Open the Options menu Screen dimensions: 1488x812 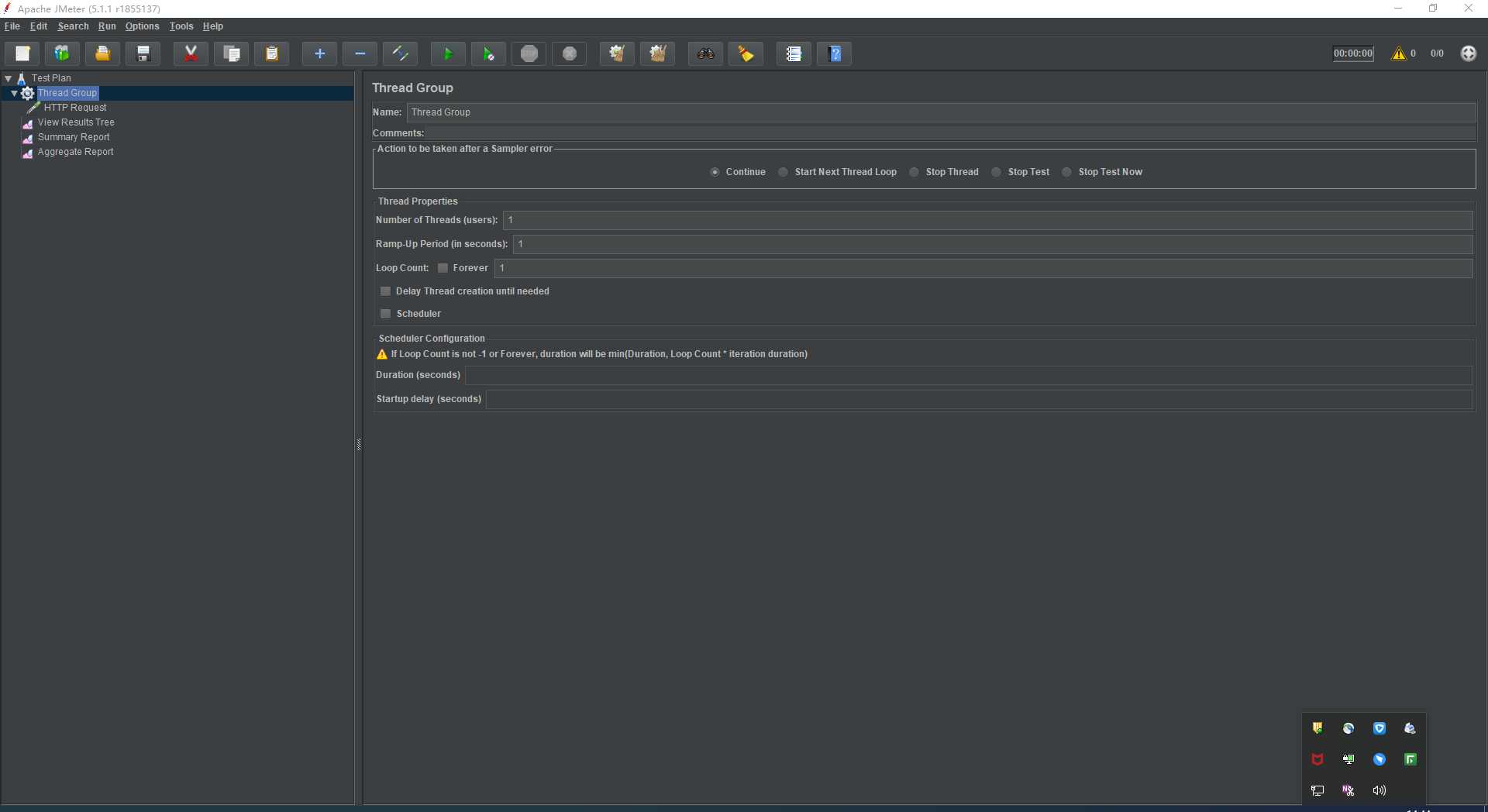click(x=143, y=26)
